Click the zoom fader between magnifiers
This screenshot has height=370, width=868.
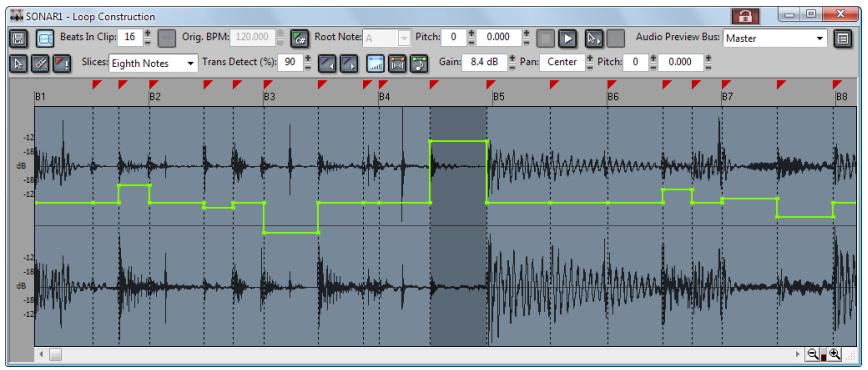[823, 355]
